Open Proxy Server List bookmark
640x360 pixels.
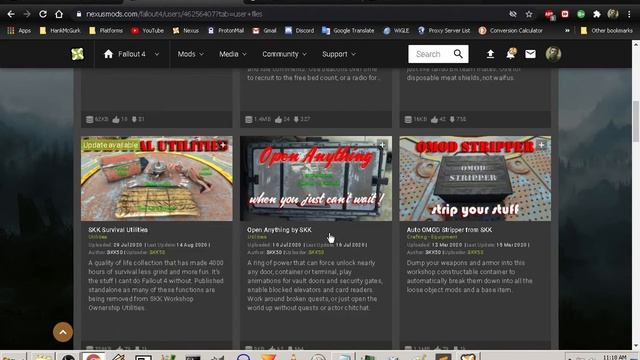point(444,31)
